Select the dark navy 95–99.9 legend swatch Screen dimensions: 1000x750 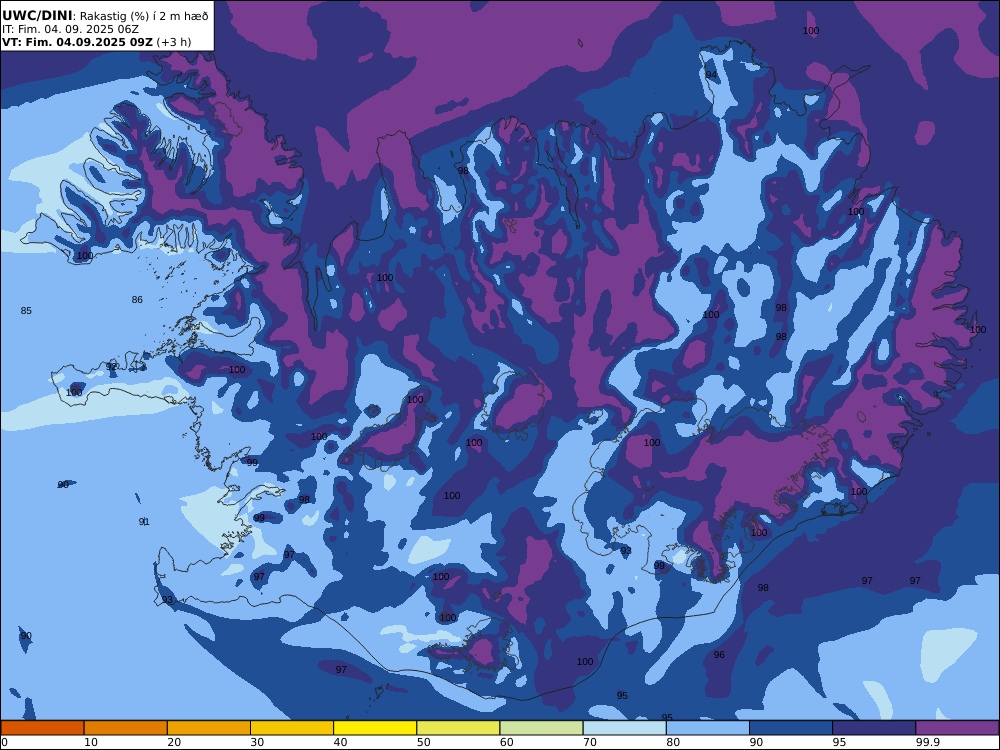874,728
